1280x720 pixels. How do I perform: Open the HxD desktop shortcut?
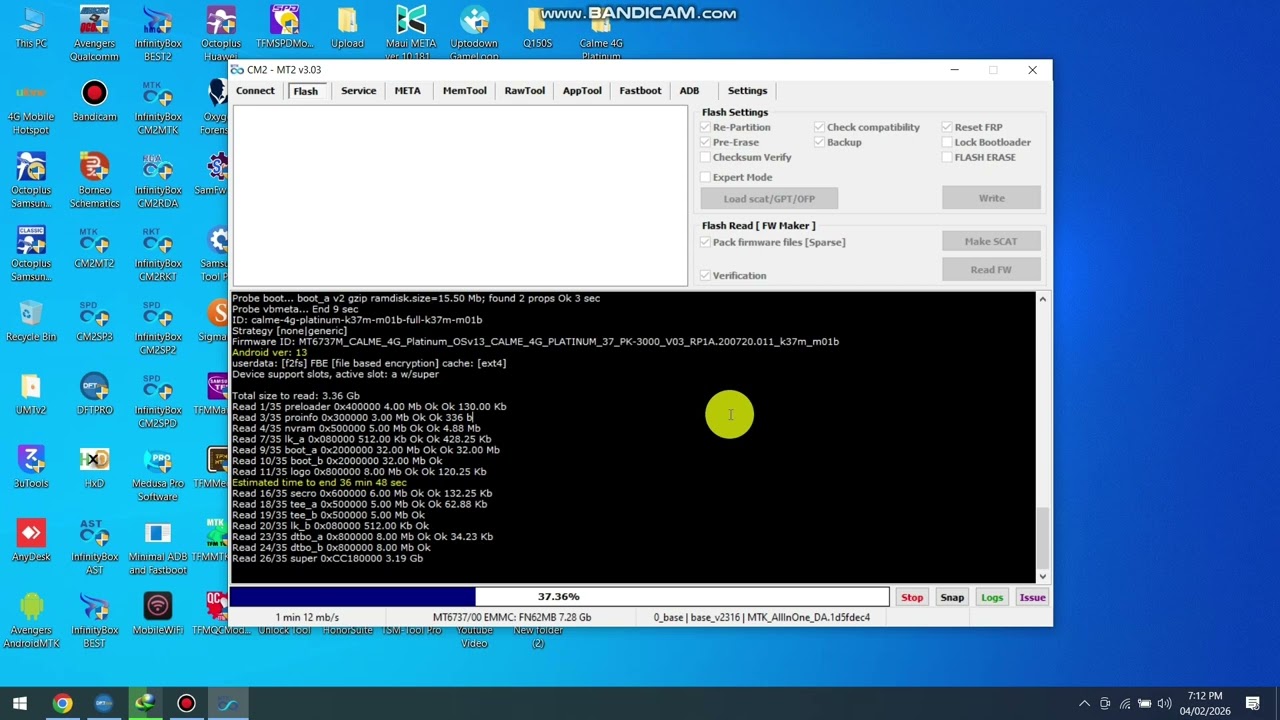tap(94, 468)
